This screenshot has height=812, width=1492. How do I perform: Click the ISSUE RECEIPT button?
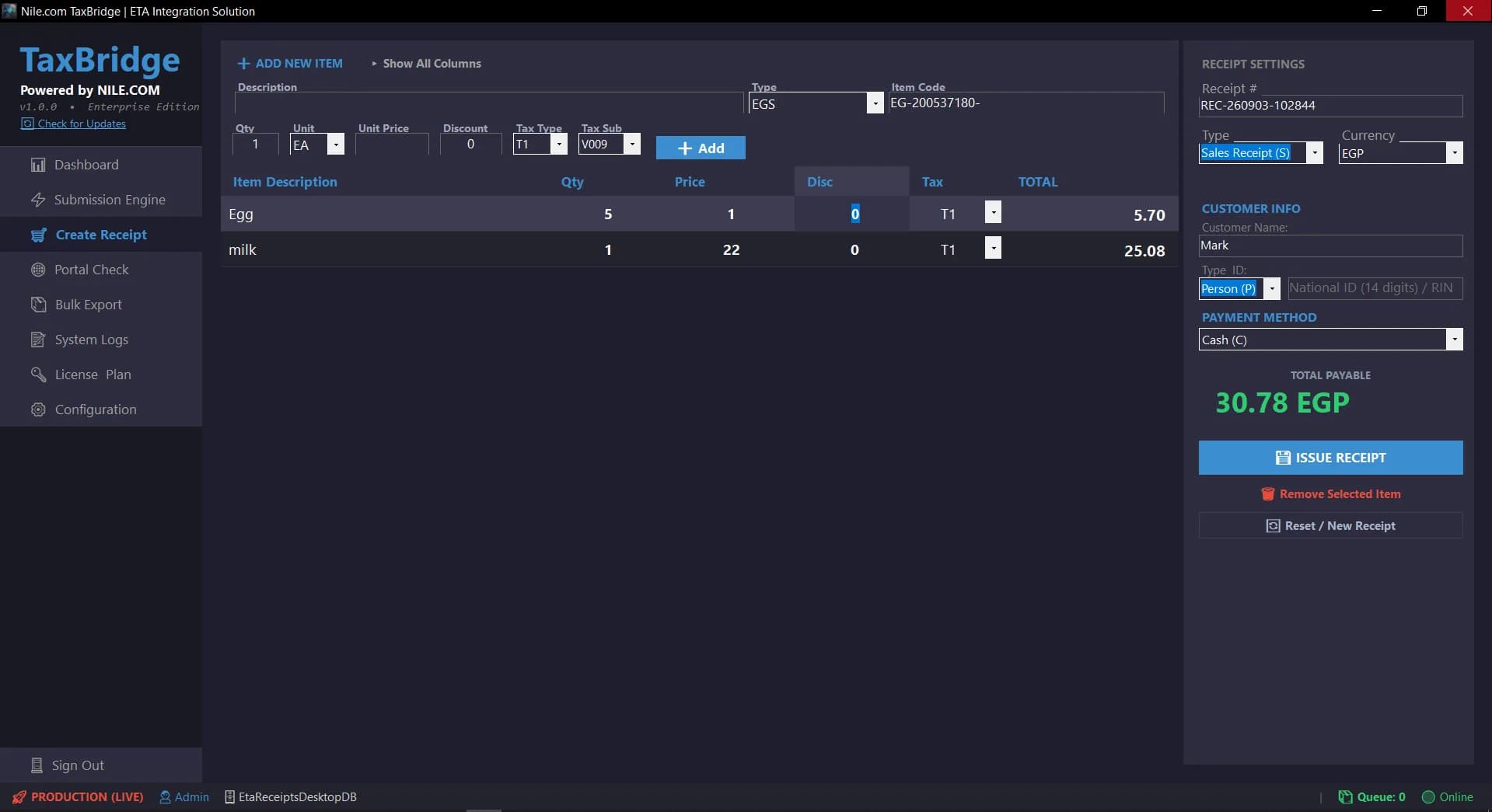[1330, 458]
